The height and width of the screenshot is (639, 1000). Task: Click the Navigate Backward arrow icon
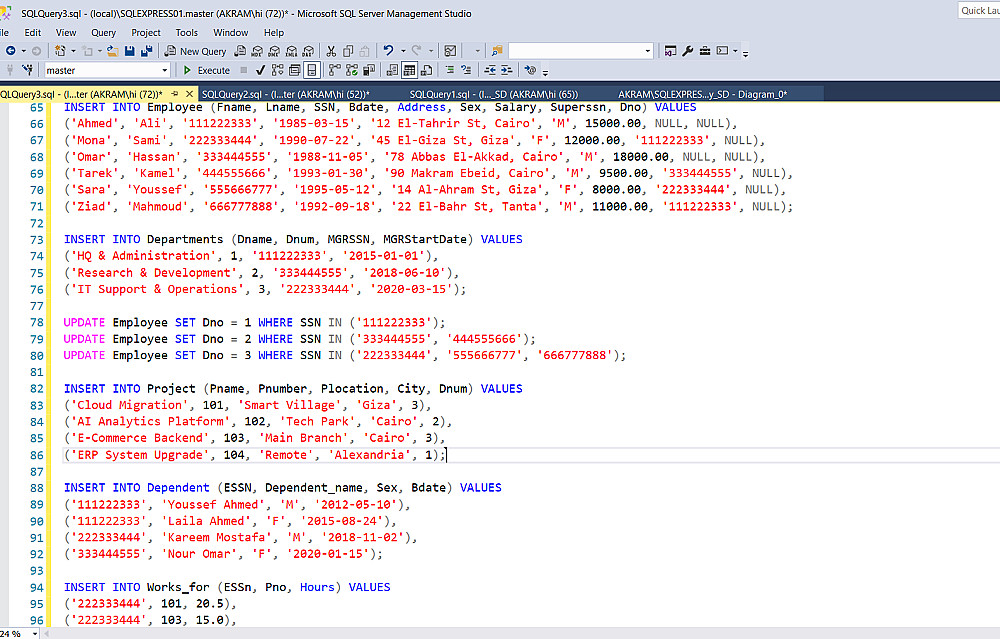tap(10, 51)
